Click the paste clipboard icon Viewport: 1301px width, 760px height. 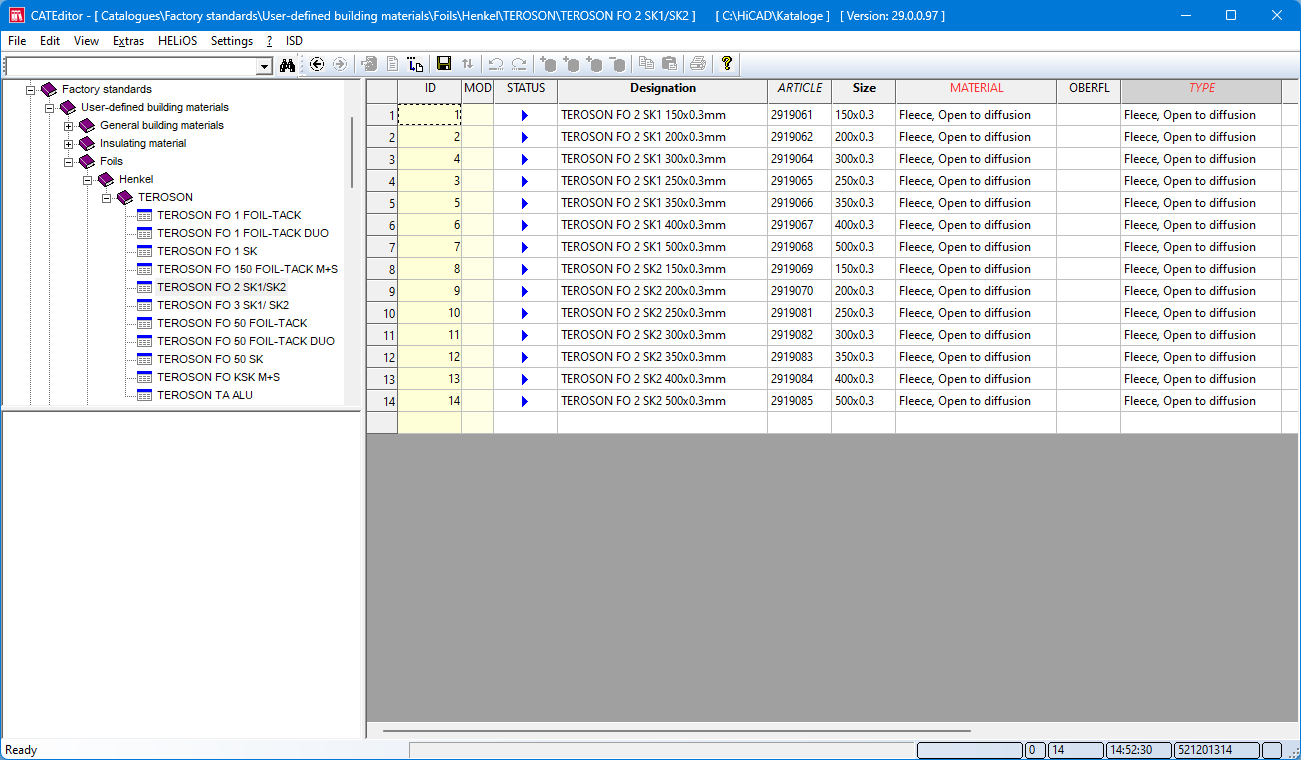(x=669, y=64)
